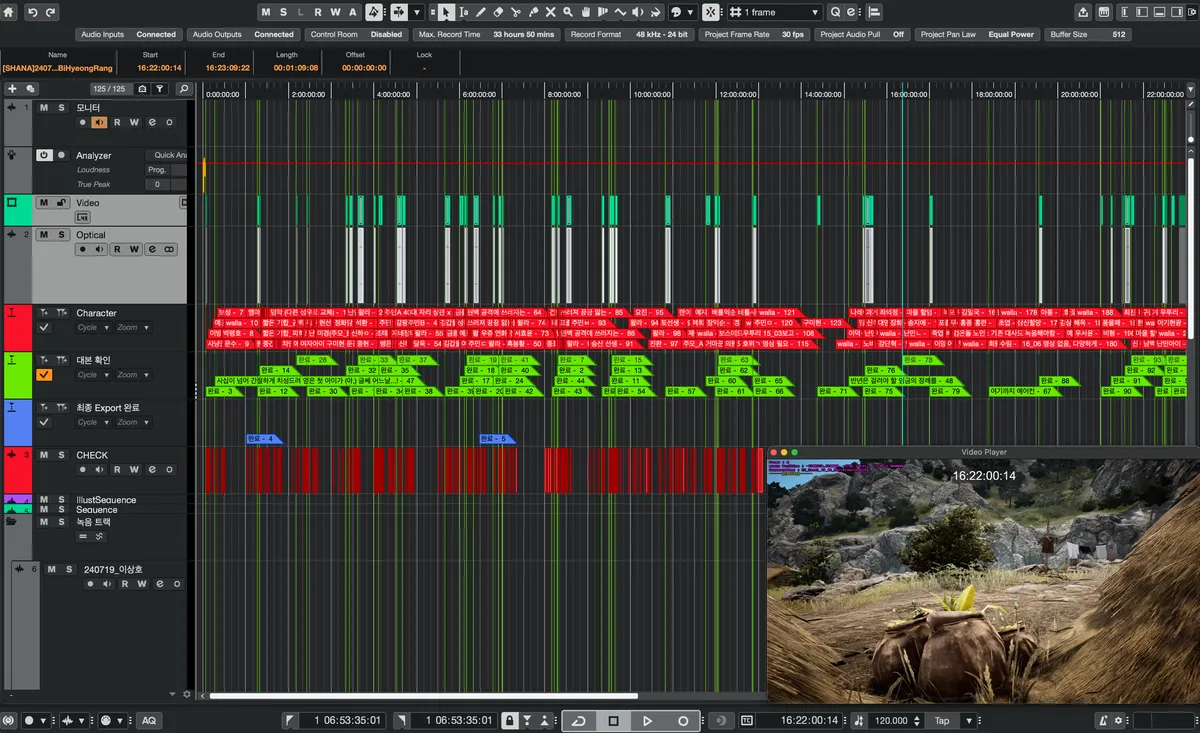Toggle global Mute state M in toolbar
This screenshot has height=733, width=1200.
265,12
